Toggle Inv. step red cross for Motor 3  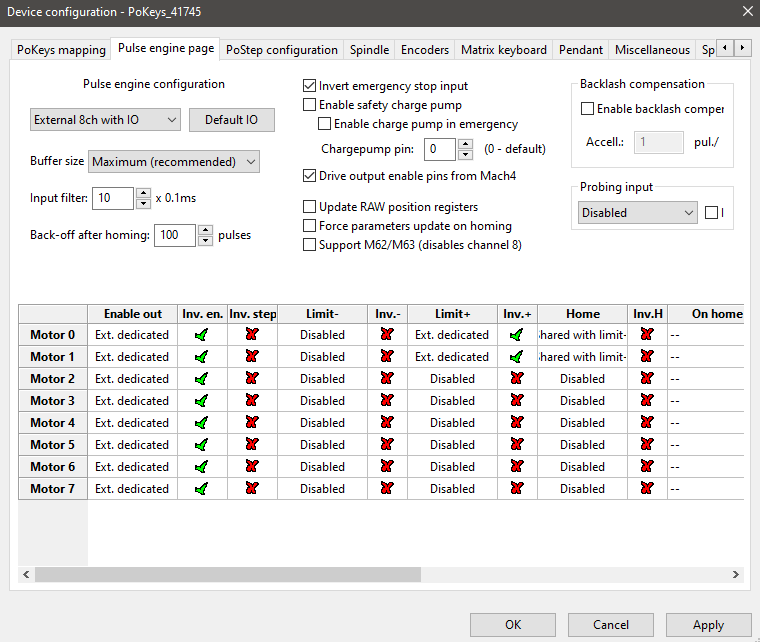coord(252,401)
